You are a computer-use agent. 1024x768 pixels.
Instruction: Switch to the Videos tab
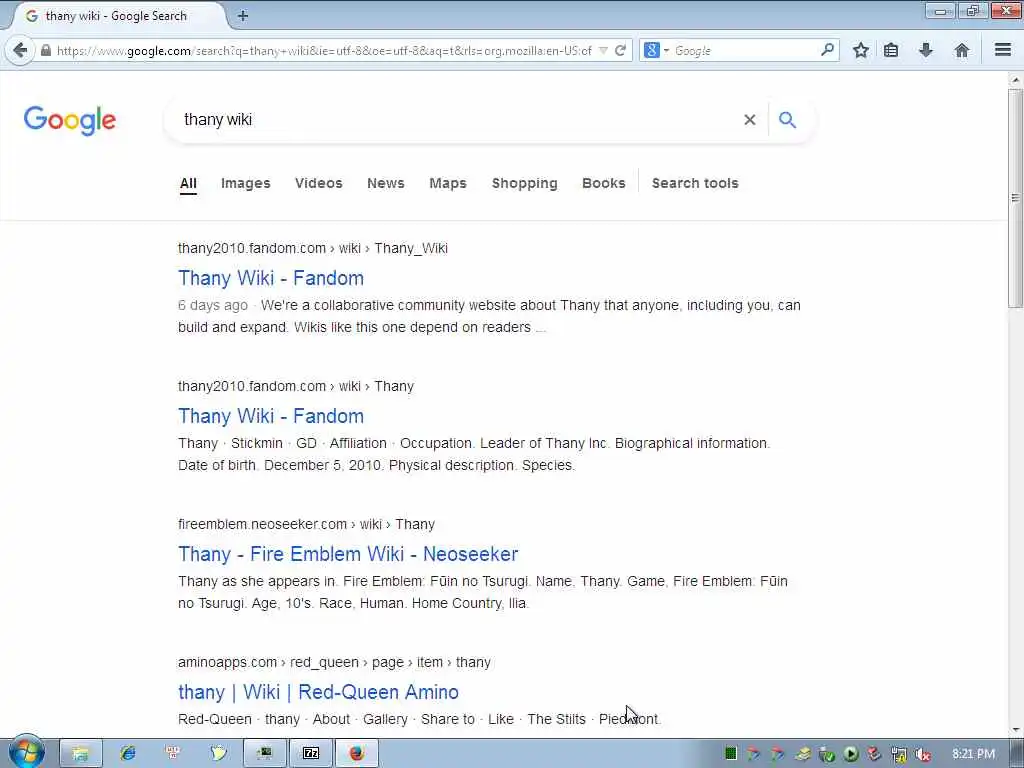tap(319, 184)
